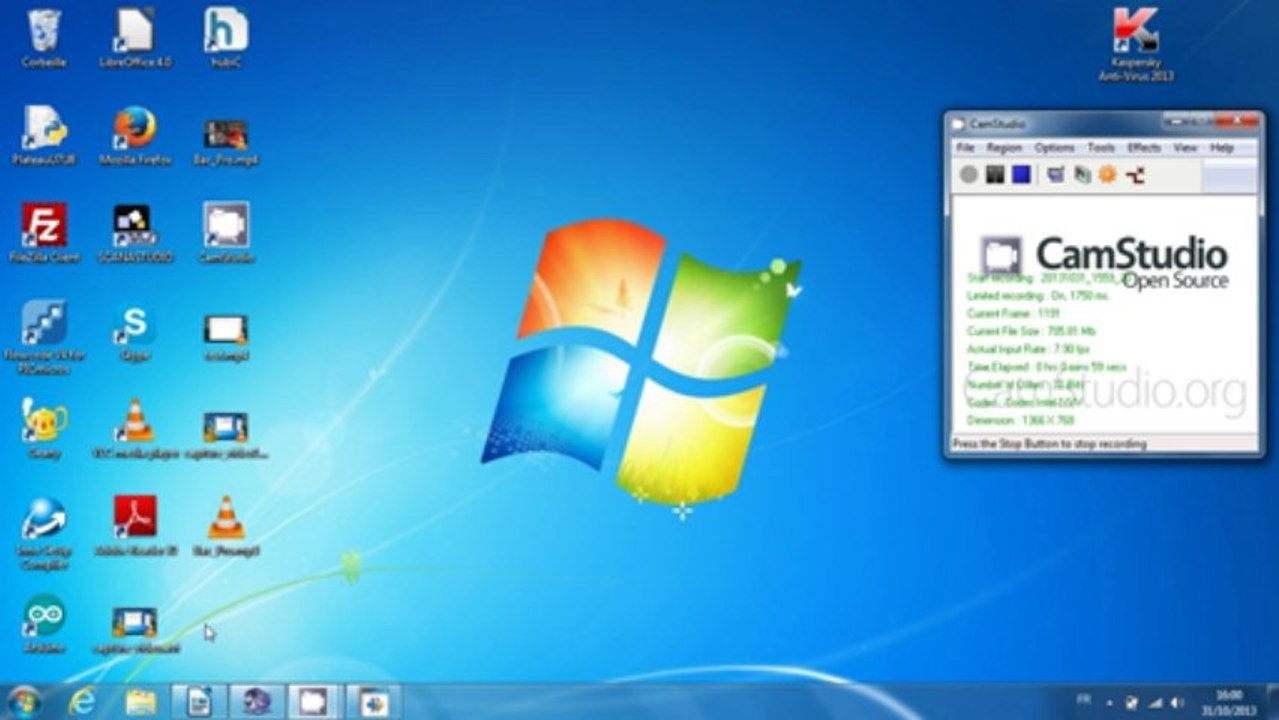
Task: Select the Arduino desktop shortcut
Action: tap(44, 625)
